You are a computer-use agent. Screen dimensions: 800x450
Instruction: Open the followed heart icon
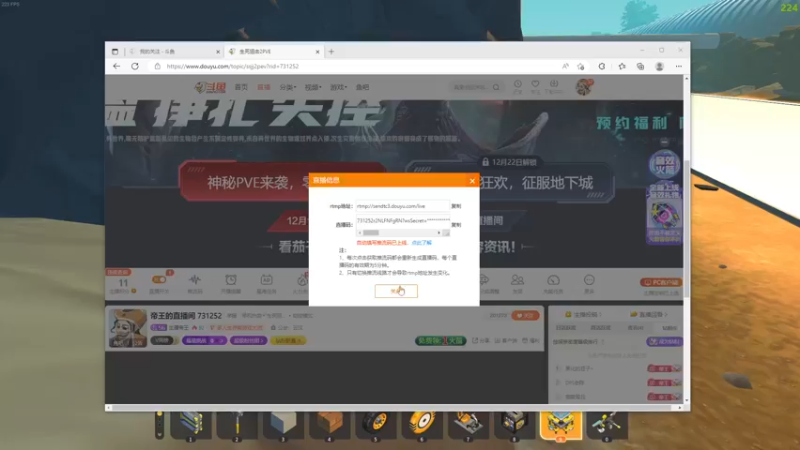click(535, 86)
